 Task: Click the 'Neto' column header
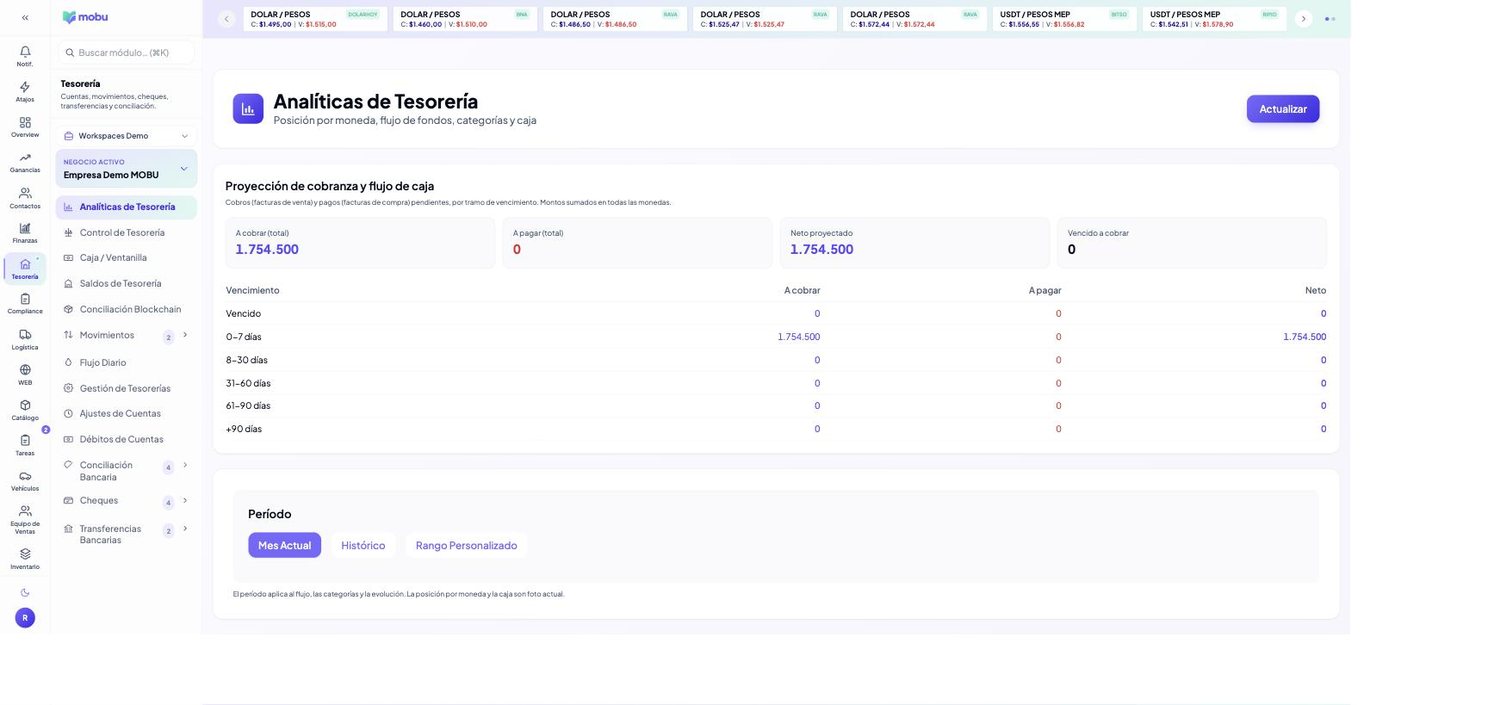[x=1316, y=290]
